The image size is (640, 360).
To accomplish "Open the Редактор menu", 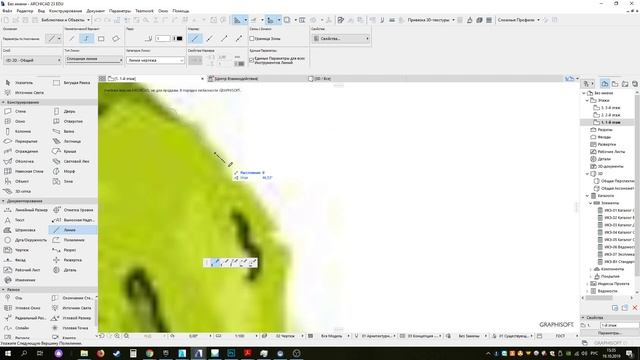I will pyautogui.click(x=24, y=11).
